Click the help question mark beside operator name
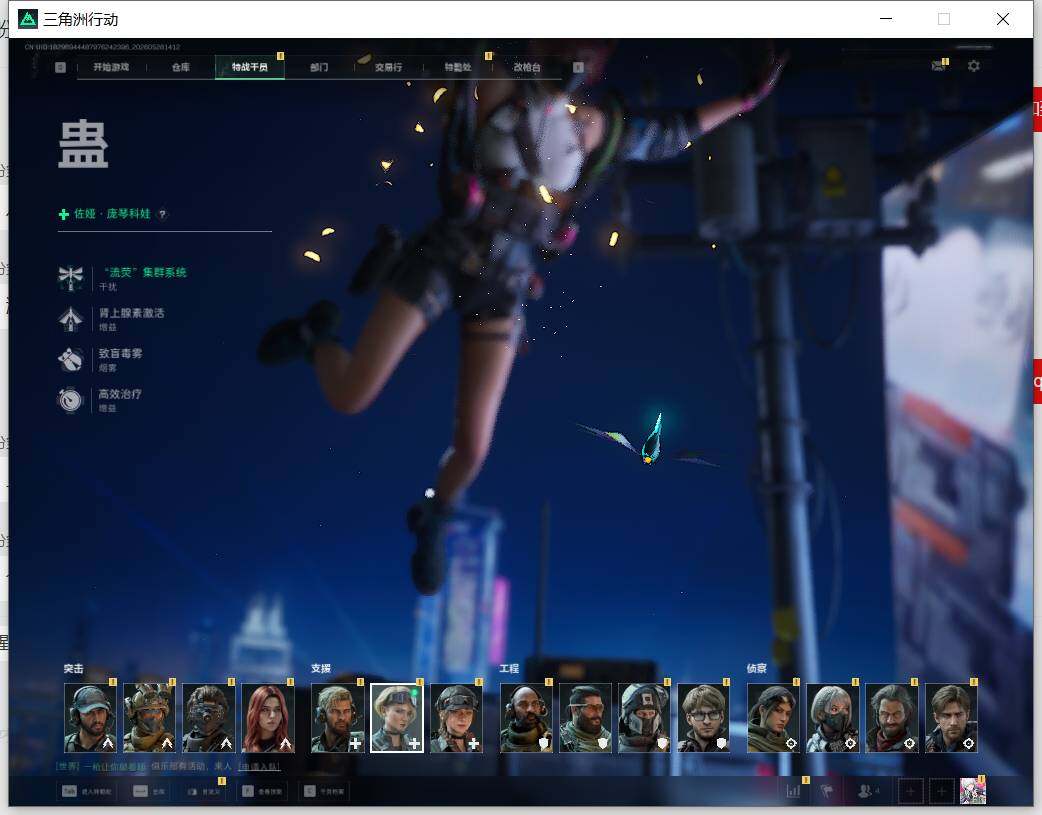The width and height of the screenshot is (1042, 815). coord(162,214)
